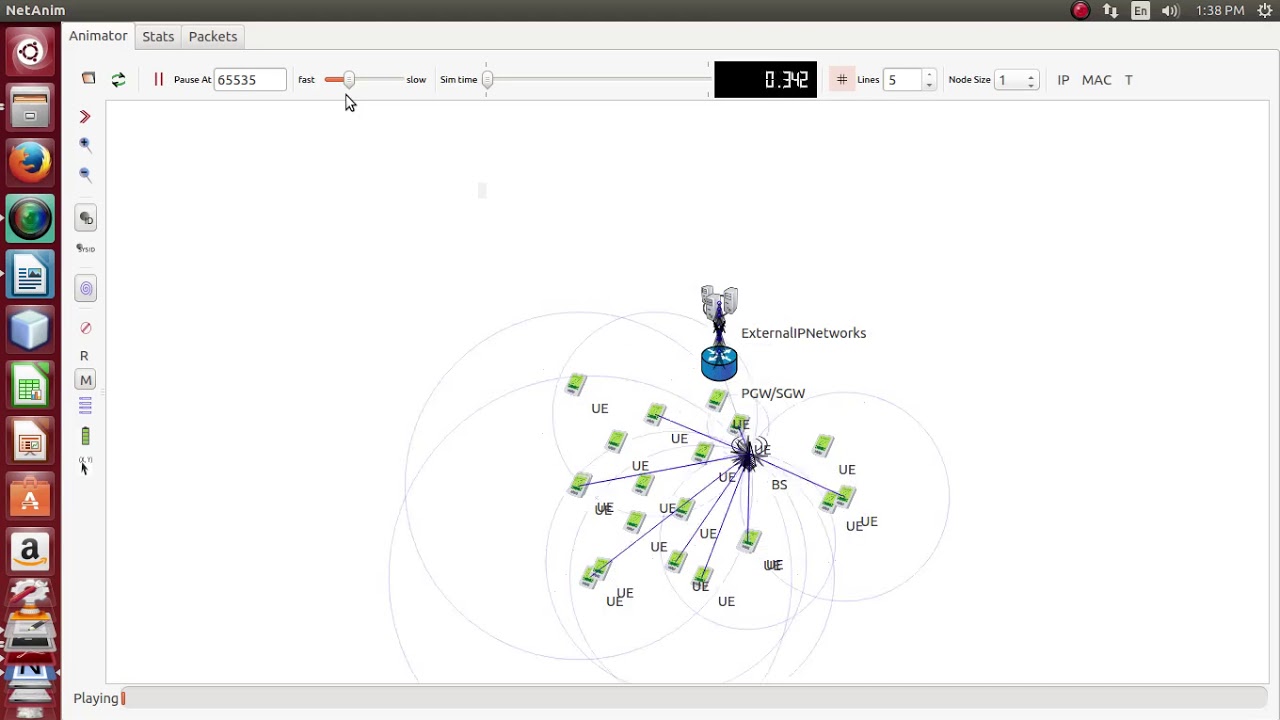Open the XML trace file icon
The image size is (1280, 720).
[x=88, y=79]
